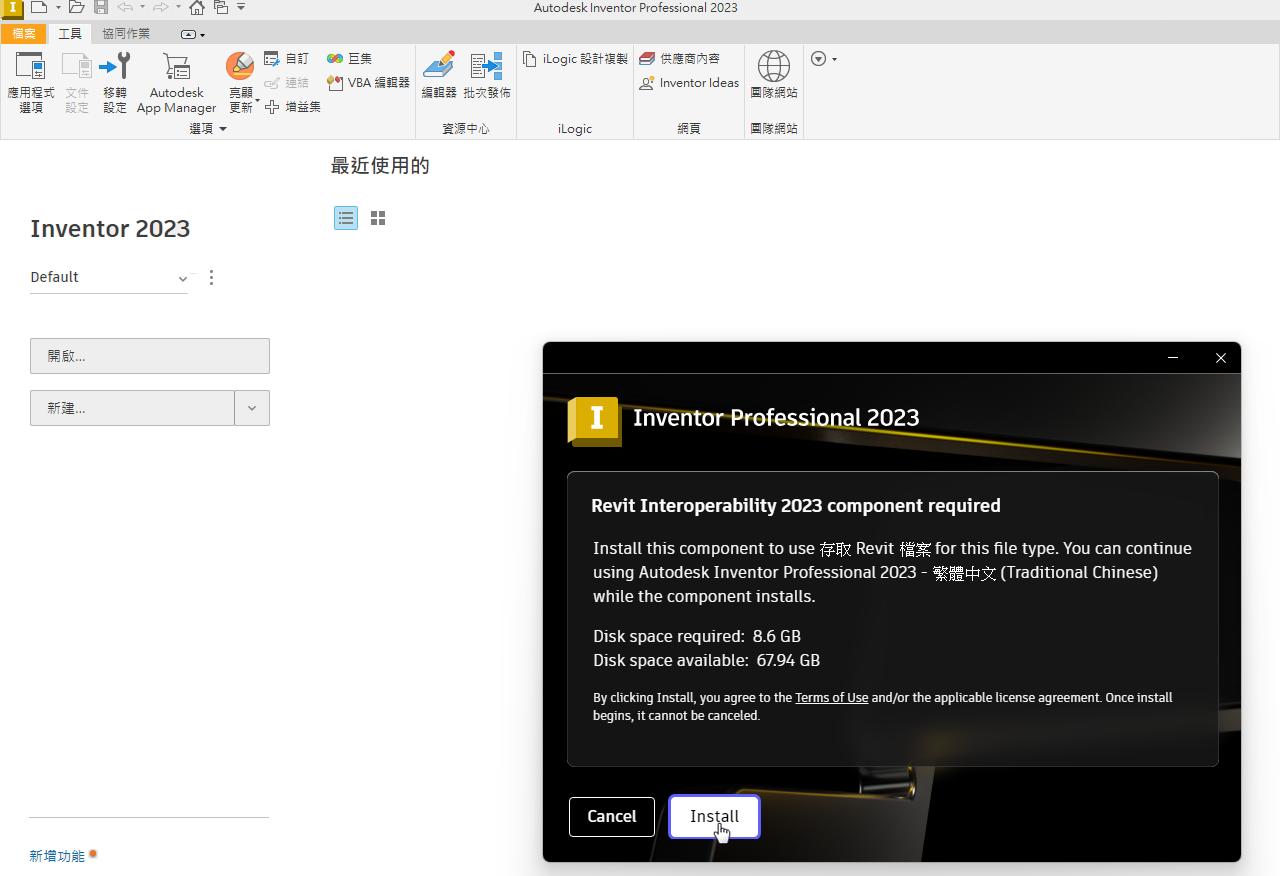Screen dimensions: 1280x876
Task: Click the three-dot menu beside Default
Action: [211, 278]
